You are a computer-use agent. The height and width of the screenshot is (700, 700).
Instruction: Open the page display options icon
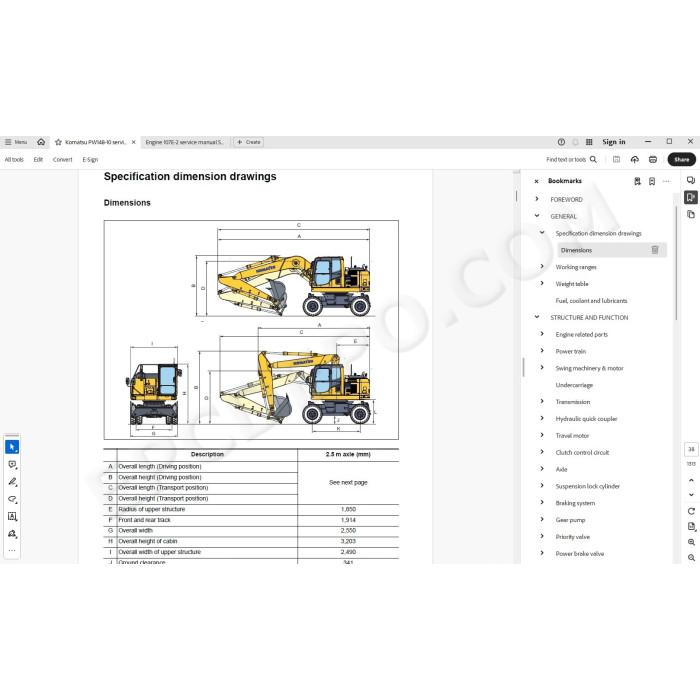(x=691, y=527)
